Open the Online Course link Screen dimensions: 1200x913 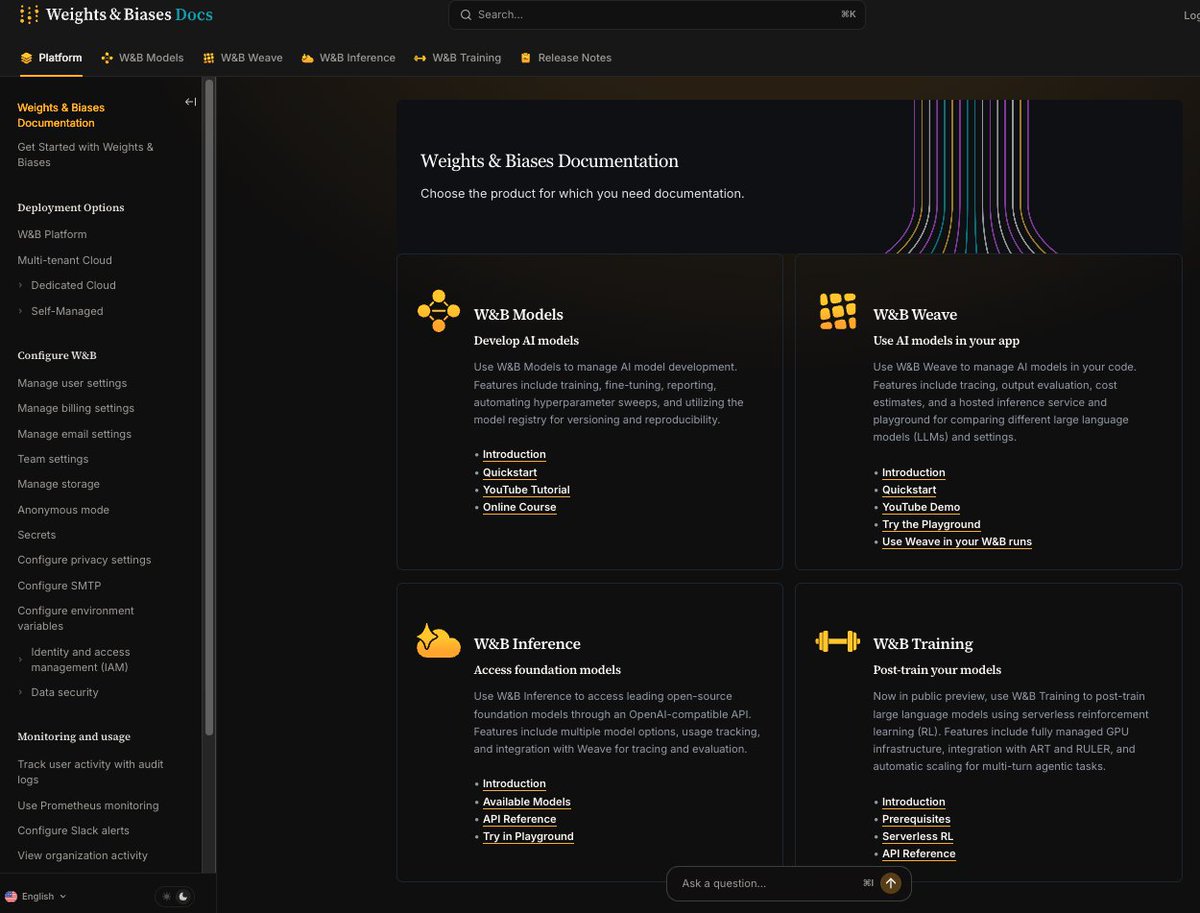click(x=520, y=507)
